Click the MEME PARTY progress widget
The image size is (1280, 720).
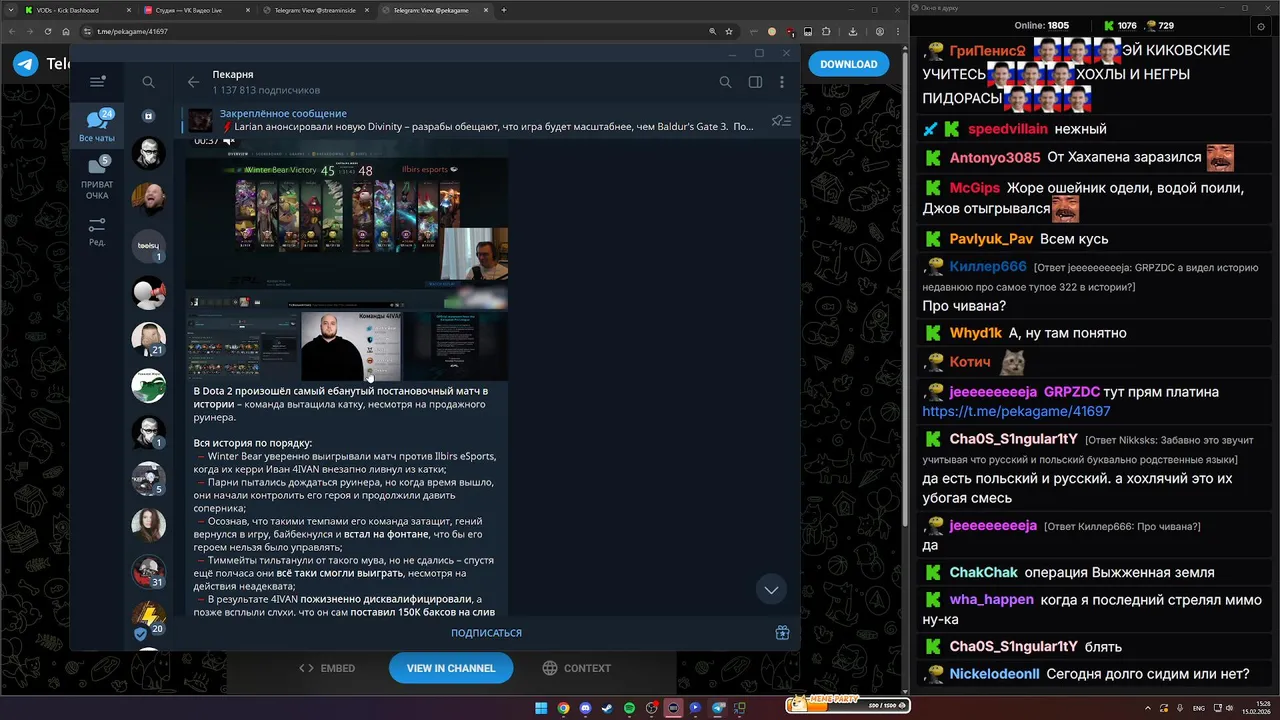pyautogui.click(x=847, y=705)
